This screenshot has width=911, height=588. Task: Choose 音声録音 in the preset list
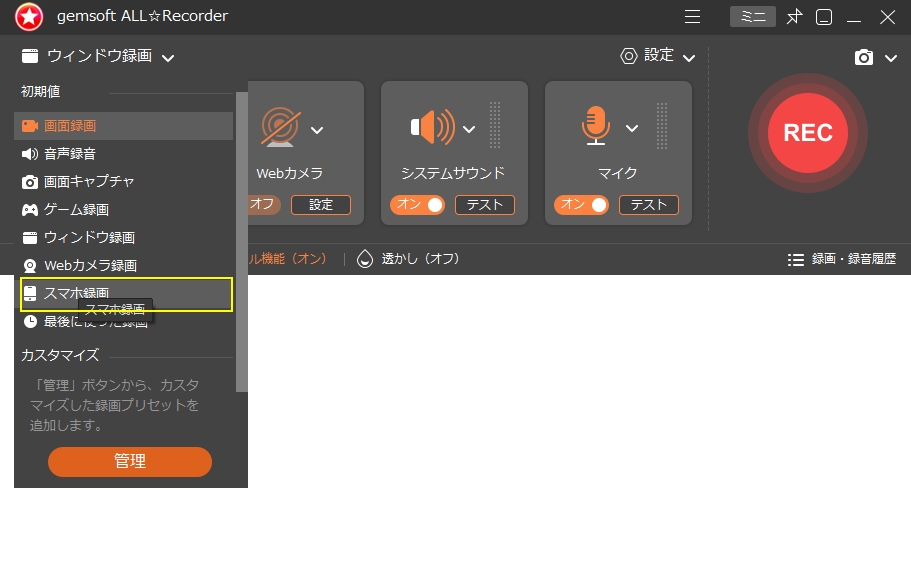coord(70,154)
